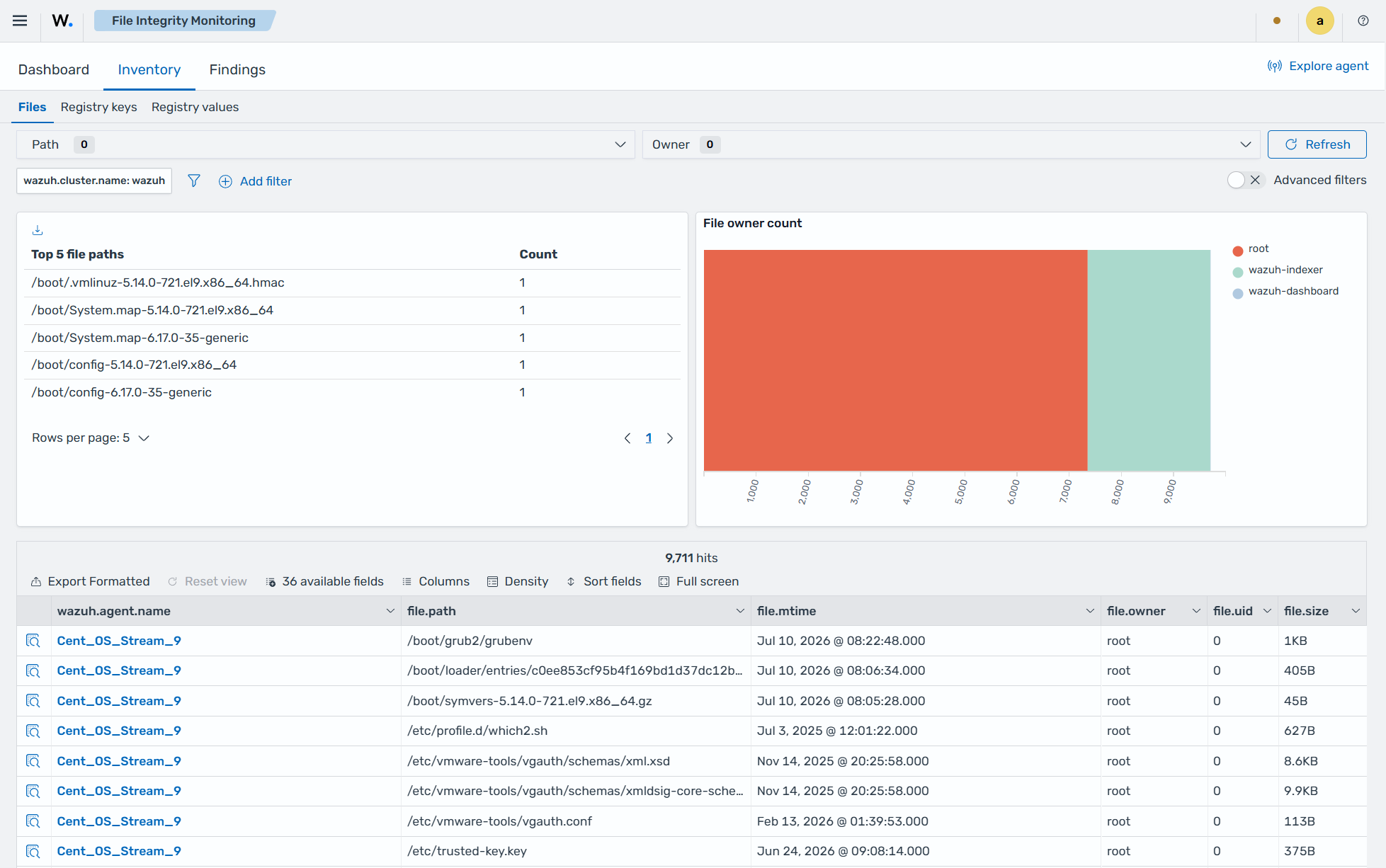Viewport: 1386px width, 868px height.
Task: Click the root legend color dot
Action: [x=1238, y=251]
